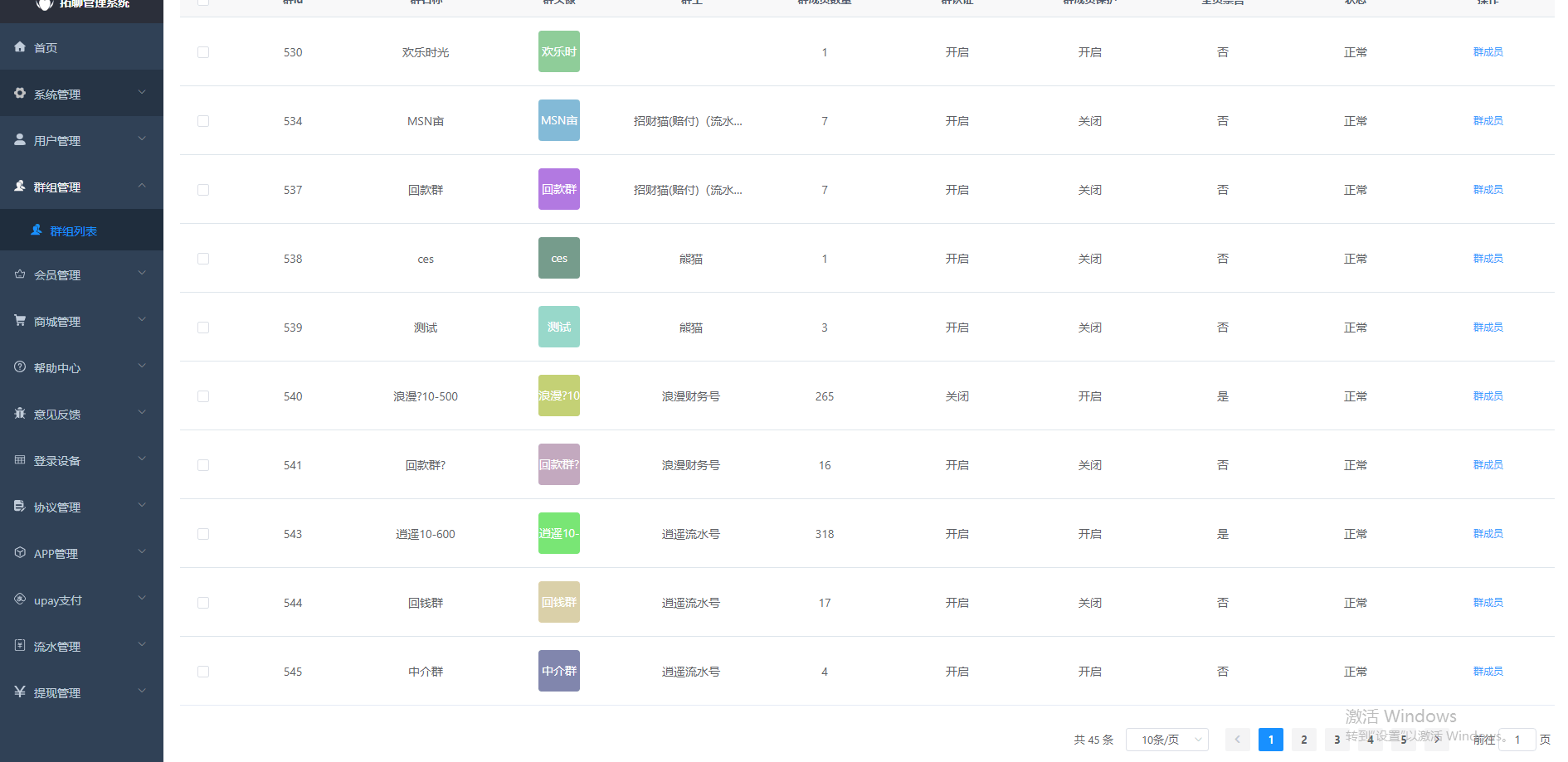This screenshot has height=762, width=1568.
Task: Open the 10条/页 page size dropdown
Action: [1166, 740]
